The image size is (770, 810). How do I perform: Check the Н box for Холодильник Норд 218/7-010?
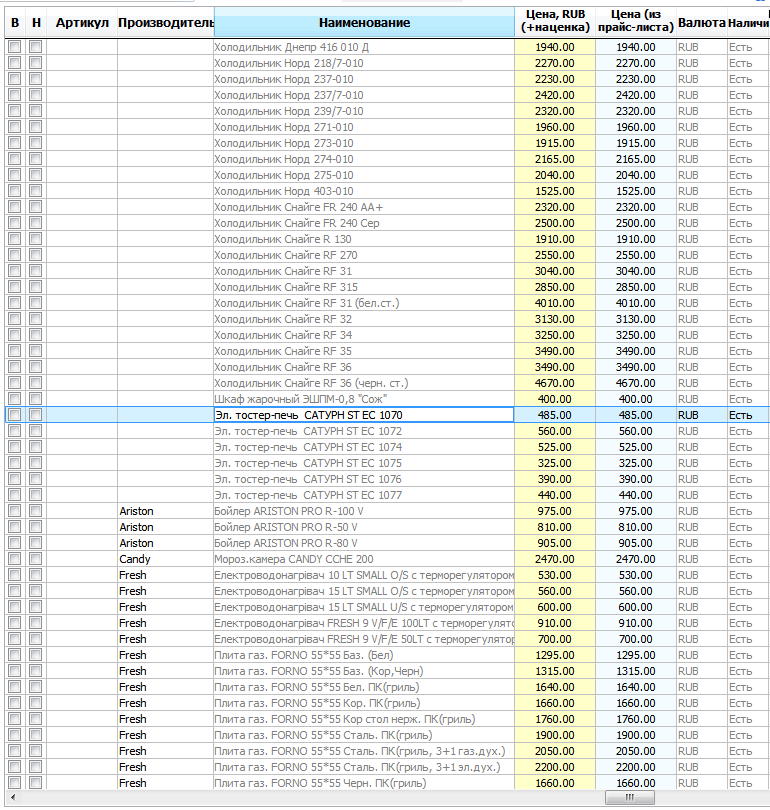click(x=36, y=63)
